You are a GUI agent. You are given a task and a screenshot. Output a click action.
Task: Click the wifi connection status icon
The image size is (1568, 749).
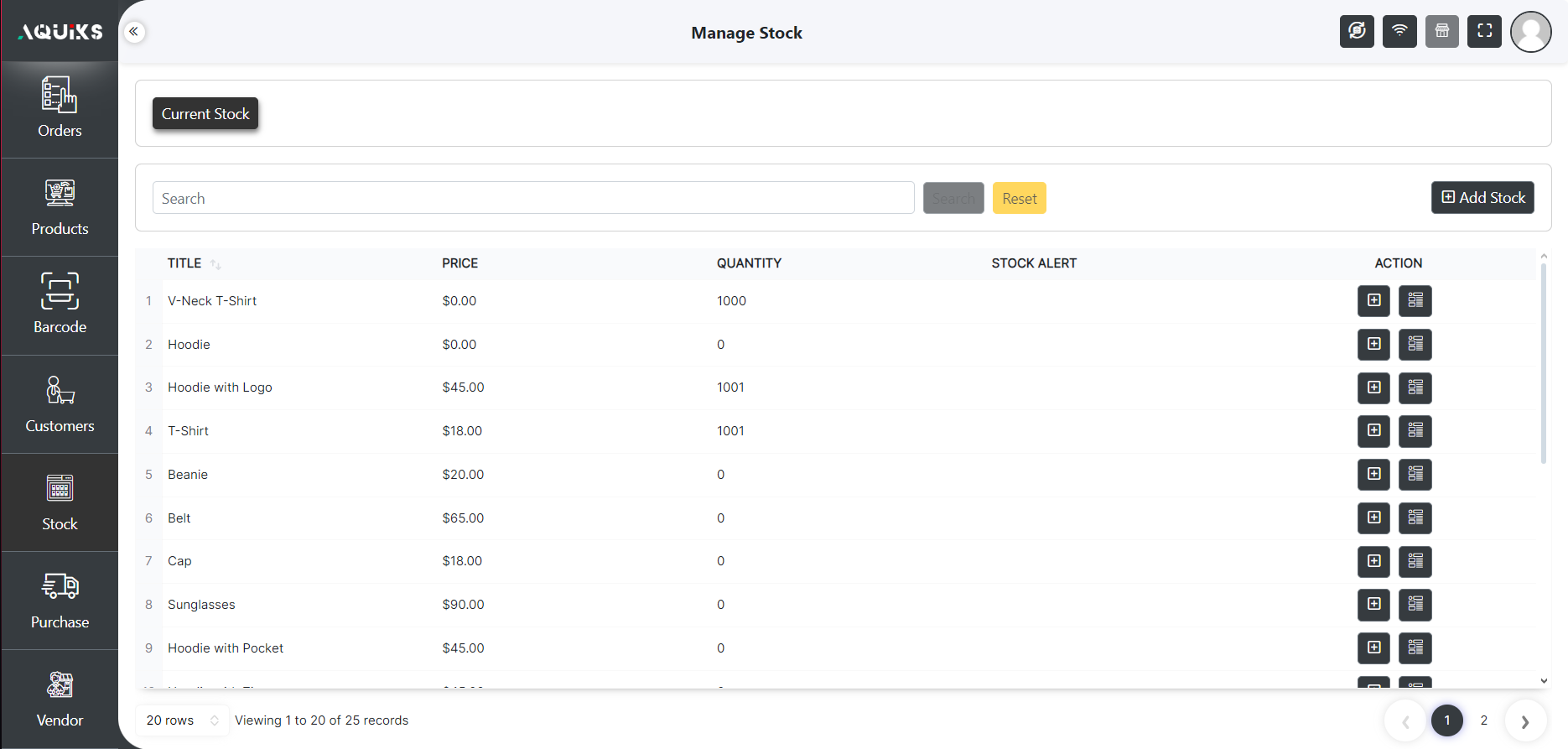click(x=1399, y=32)
